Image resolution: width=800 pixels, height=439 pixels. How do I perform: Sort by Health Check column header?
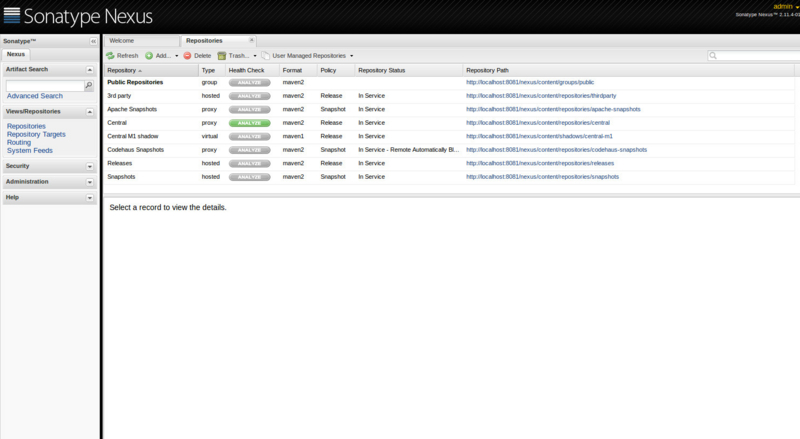[252, 70]
